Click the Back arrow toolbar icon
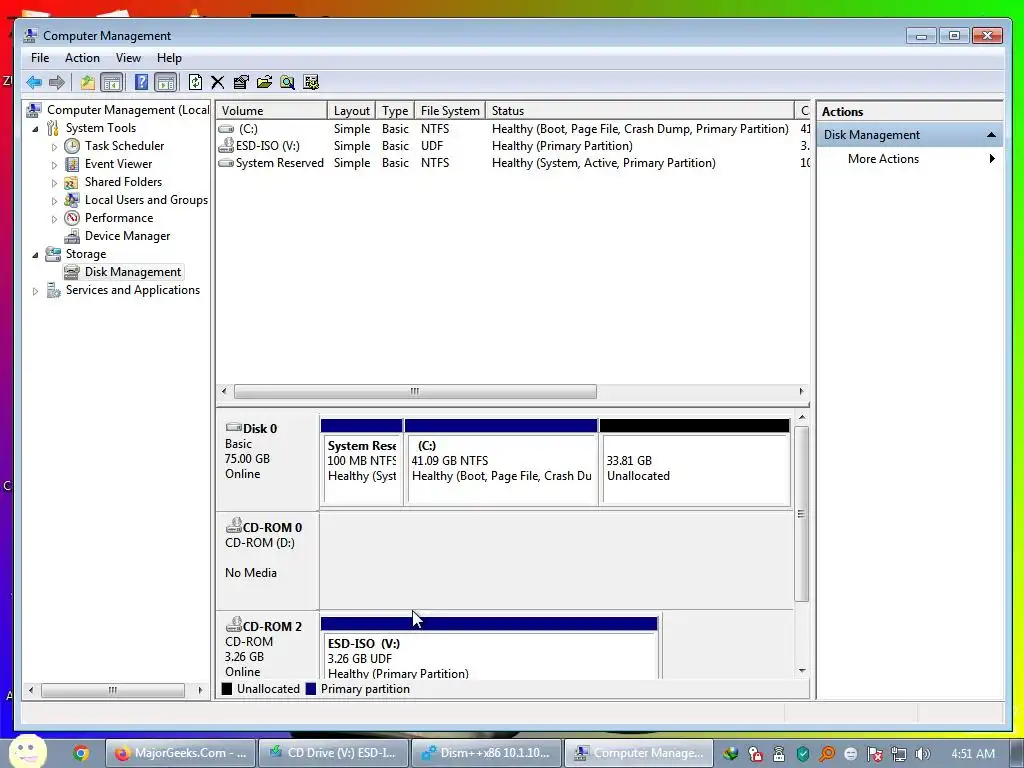Screen dimensions: 1024x768 pos(34,82)
